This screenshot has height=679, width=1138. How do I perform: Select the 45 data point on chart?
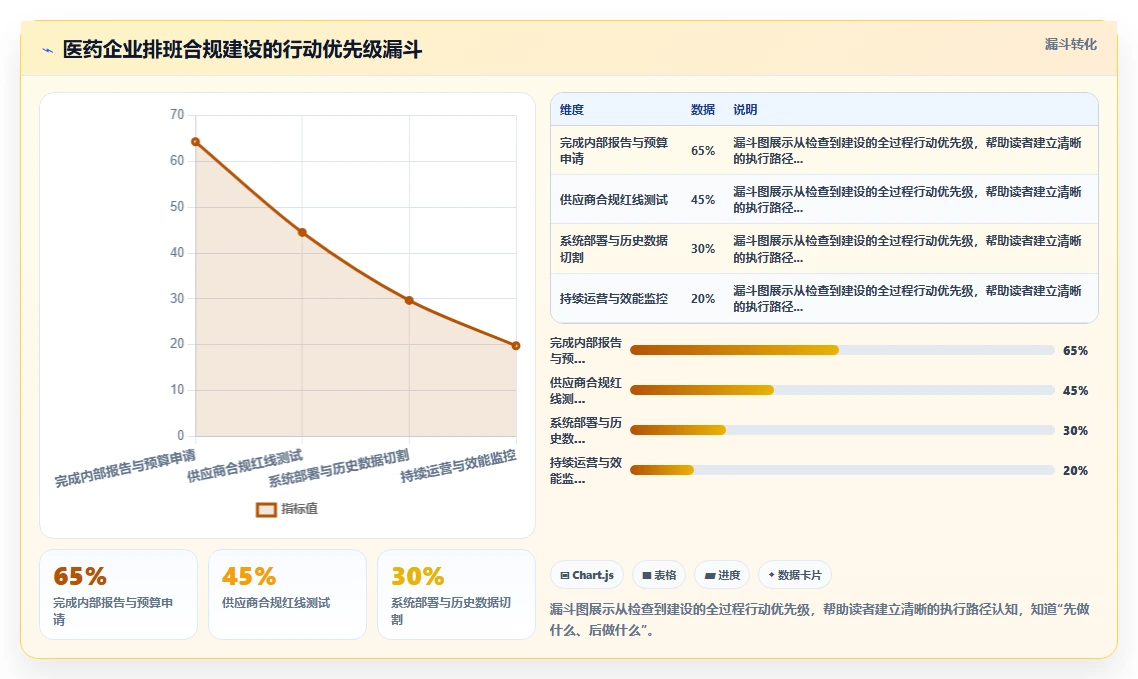[302, 233]
